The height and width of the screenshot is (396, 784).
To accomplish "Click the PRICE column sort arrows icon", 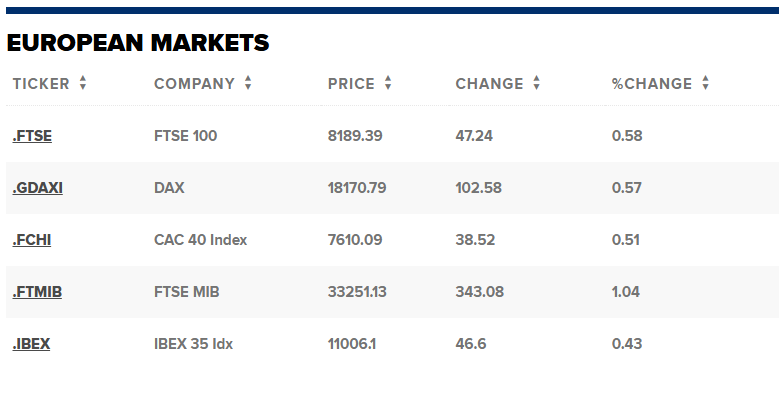I will coord(388,83).
